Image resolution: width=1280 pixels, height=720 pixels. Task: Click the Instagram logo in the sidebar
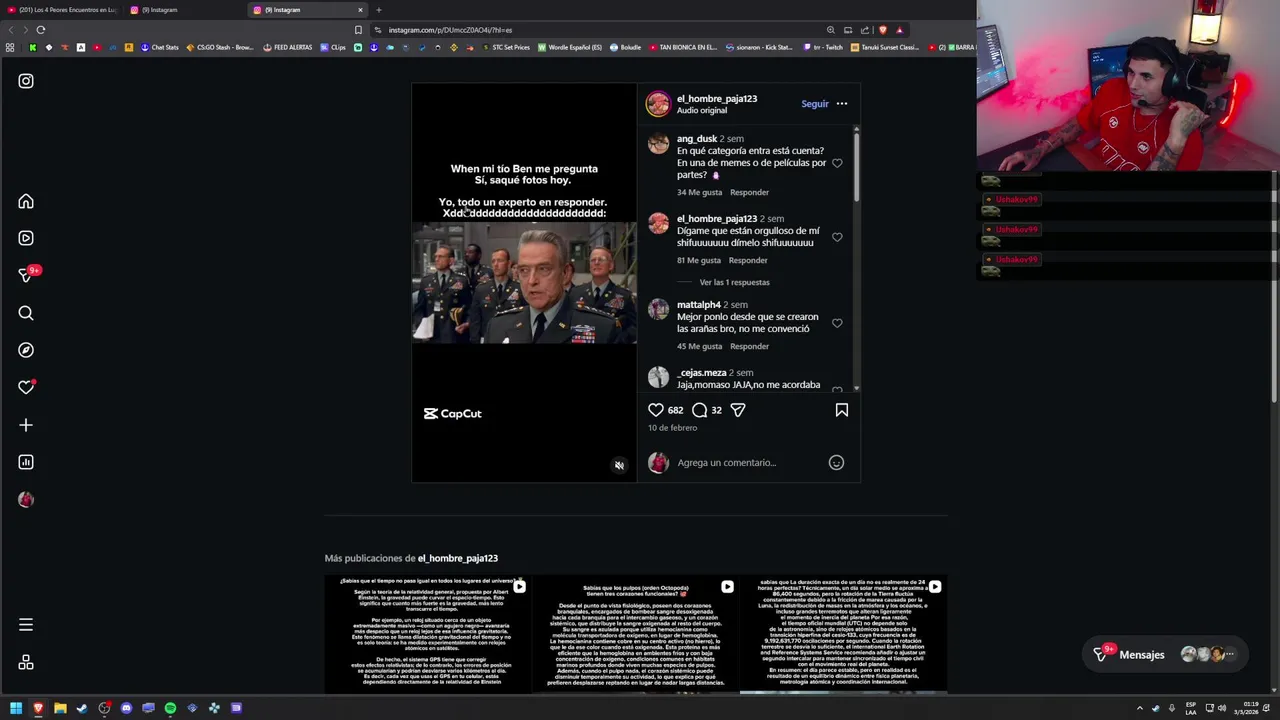(x=26, y=81)
